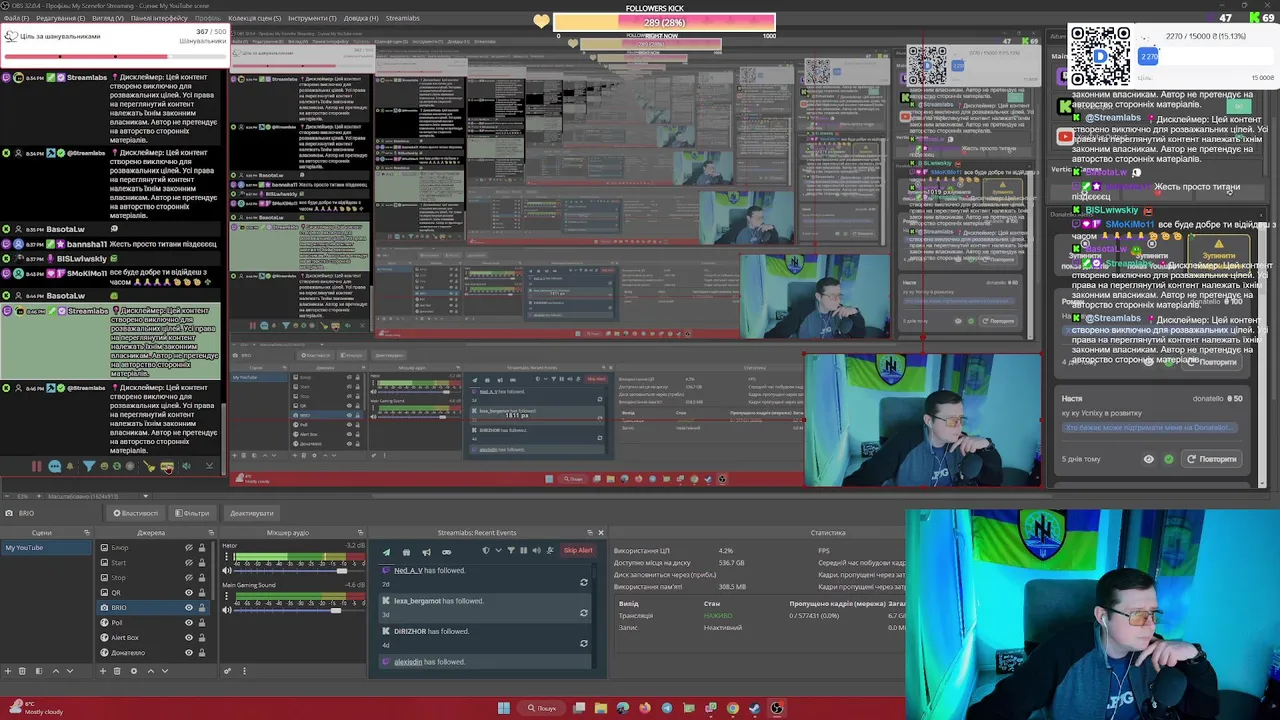Open the Файл (F) menu
1280x720 pixels.
click(16, 18)
